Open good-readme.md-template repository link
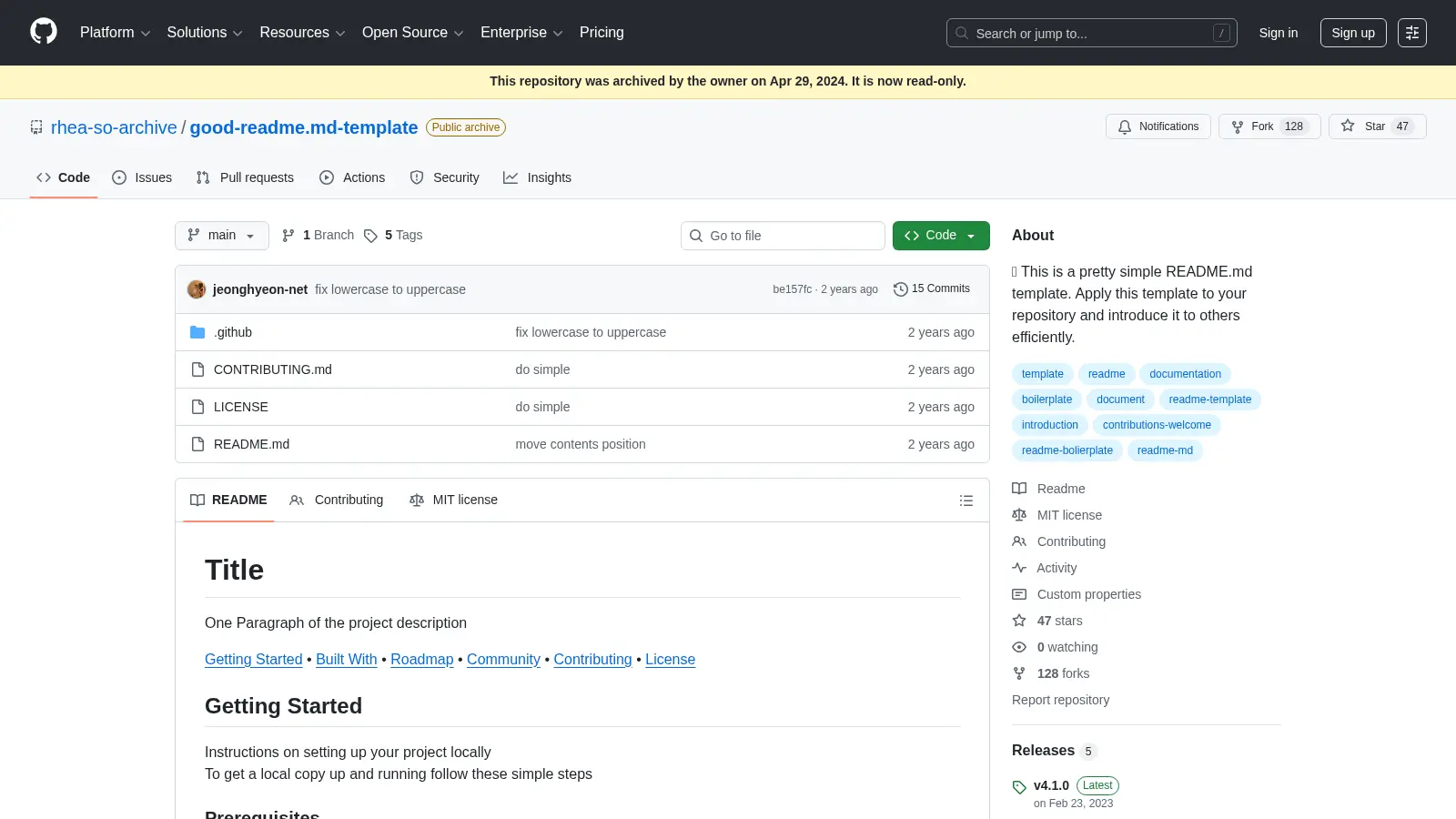1456x819 pixels. [304, 127]
